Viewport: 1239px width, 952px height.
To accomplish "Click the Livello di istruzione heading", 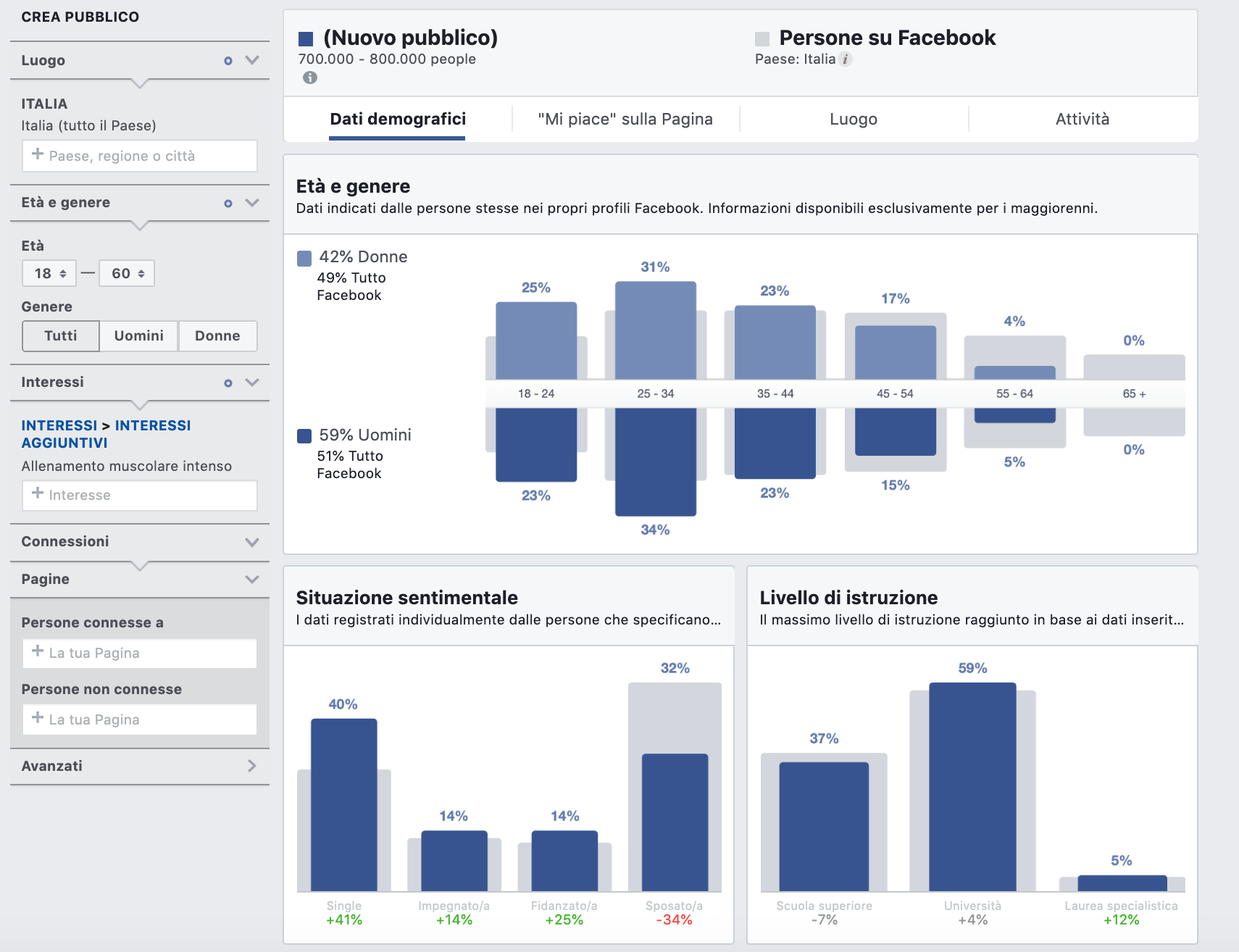I will pyautogui.click(x=848, y=598).
